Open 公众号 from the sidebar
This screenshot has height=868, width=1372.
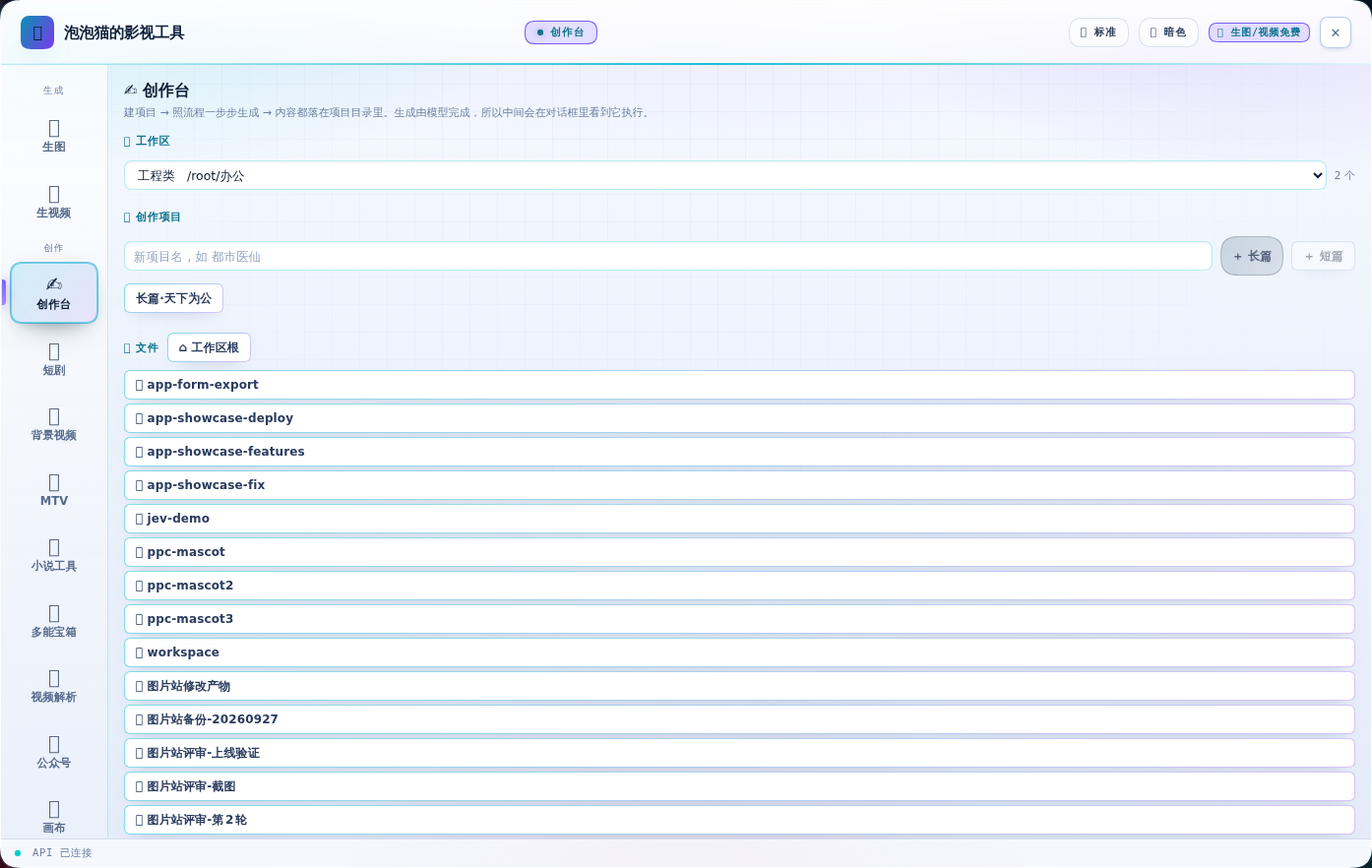click(x=54, y=752)
